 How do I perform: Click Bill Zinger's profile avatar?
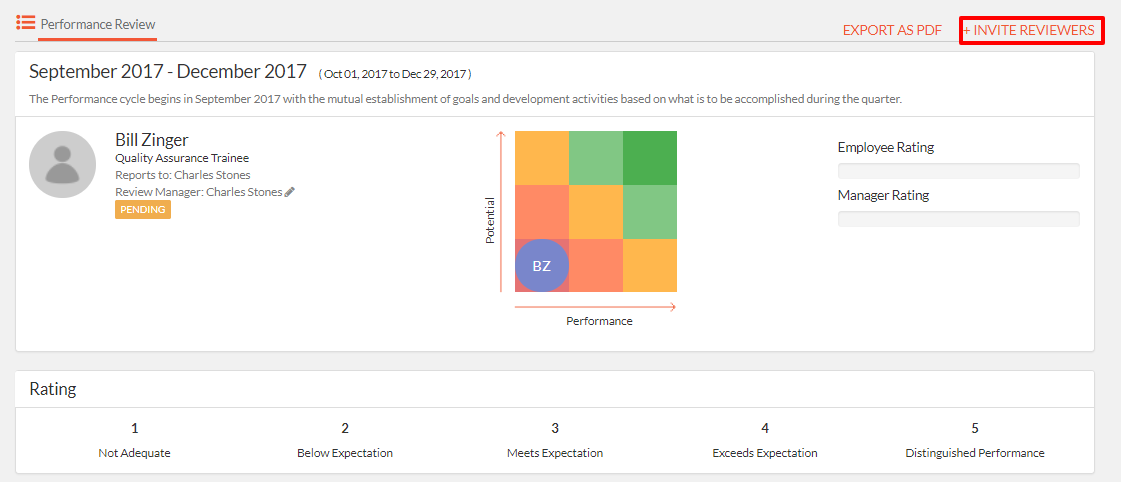(62, 164)
